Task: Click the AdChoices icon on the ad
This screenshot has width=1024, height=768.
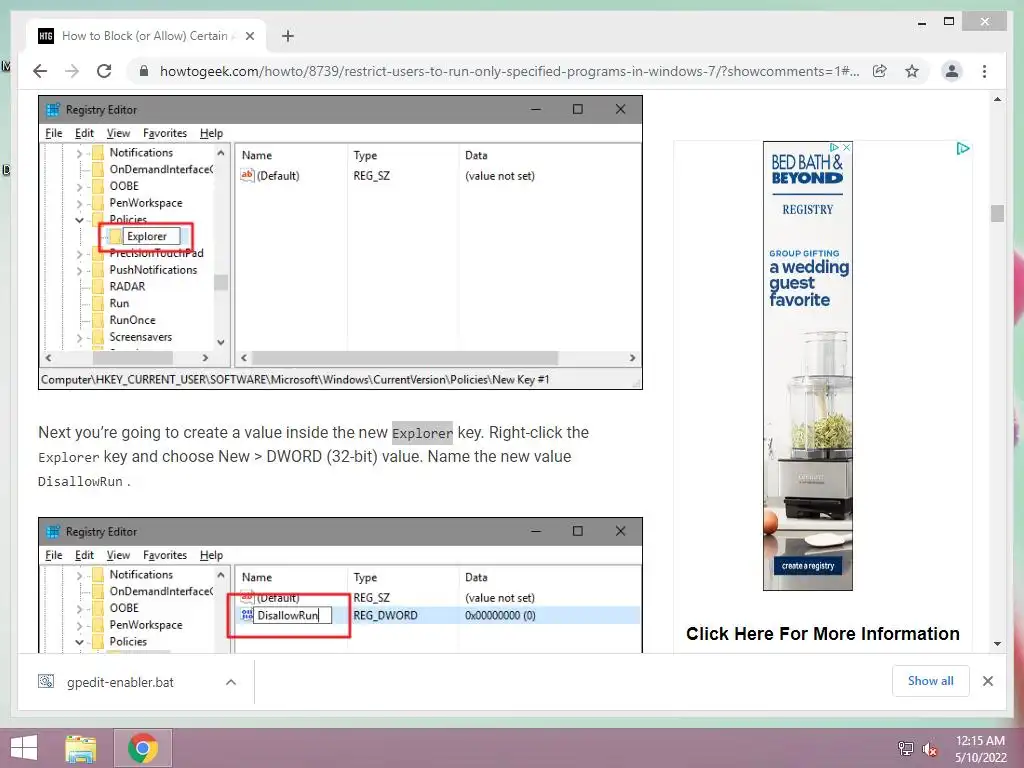Action: click(x=834, y=148)
